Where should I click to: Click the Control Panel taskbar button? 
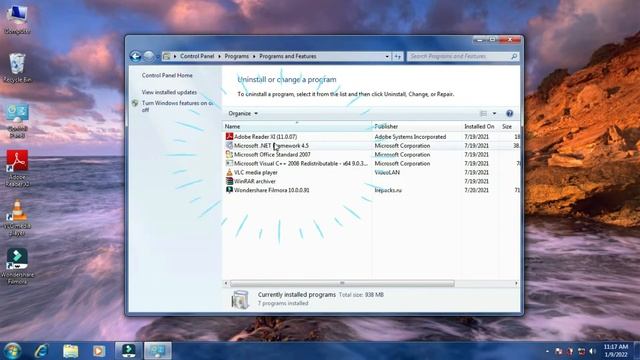pyautogui.click(x=158, y=351)
